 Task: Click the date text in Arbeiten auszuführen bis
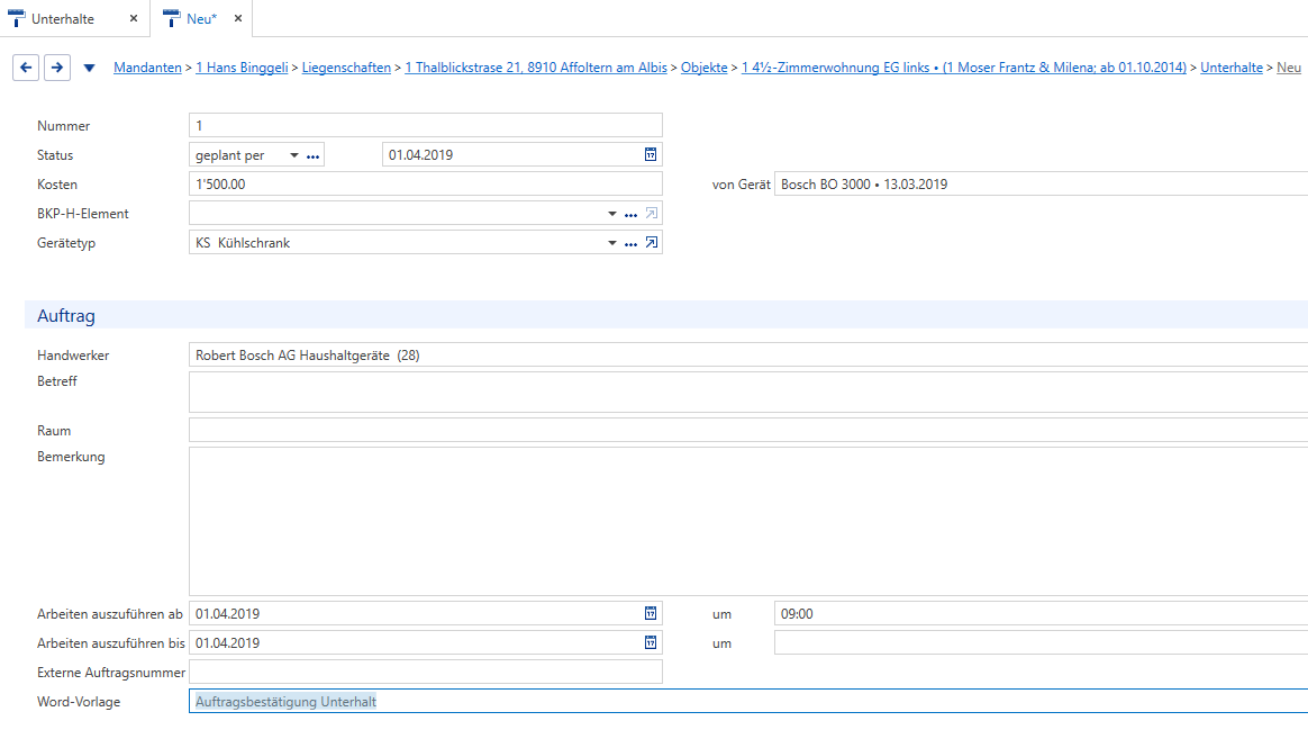[x=228, y=643]
